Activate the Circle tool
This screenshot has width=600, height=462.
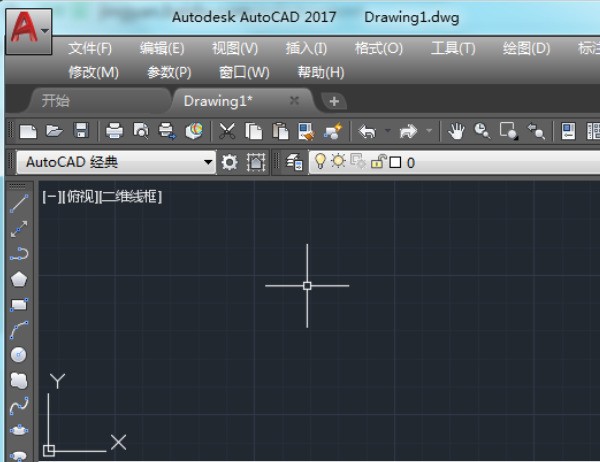pyautogui.click(x=18, y=354)
